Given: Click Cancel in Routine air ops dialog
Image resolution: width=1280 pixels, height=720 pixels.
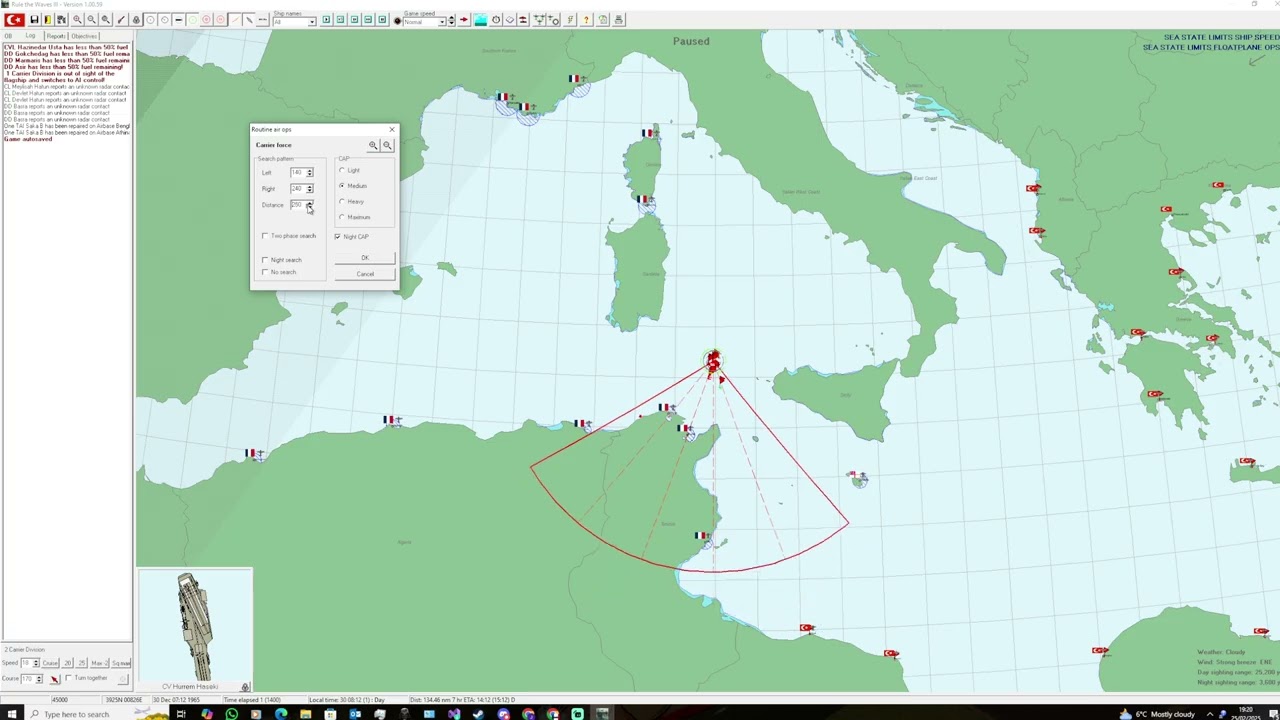Looking at the screenshot, I should point(365,274).
